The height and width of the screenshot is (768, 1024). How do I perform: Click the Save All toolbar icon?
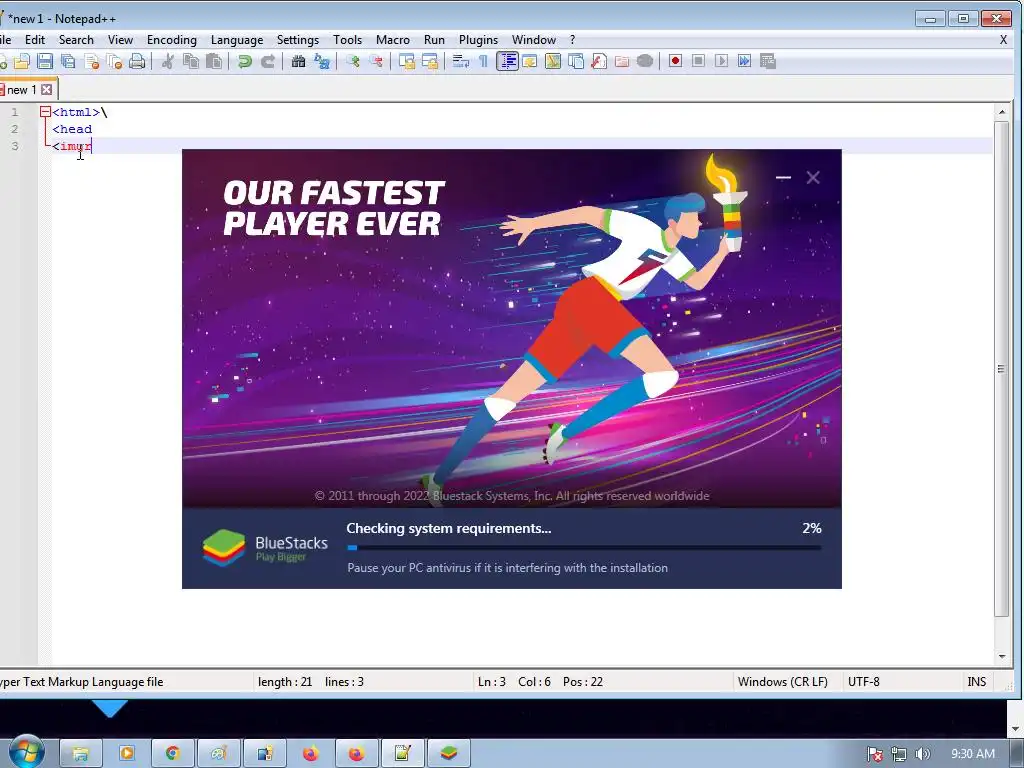tap(68, 61)
